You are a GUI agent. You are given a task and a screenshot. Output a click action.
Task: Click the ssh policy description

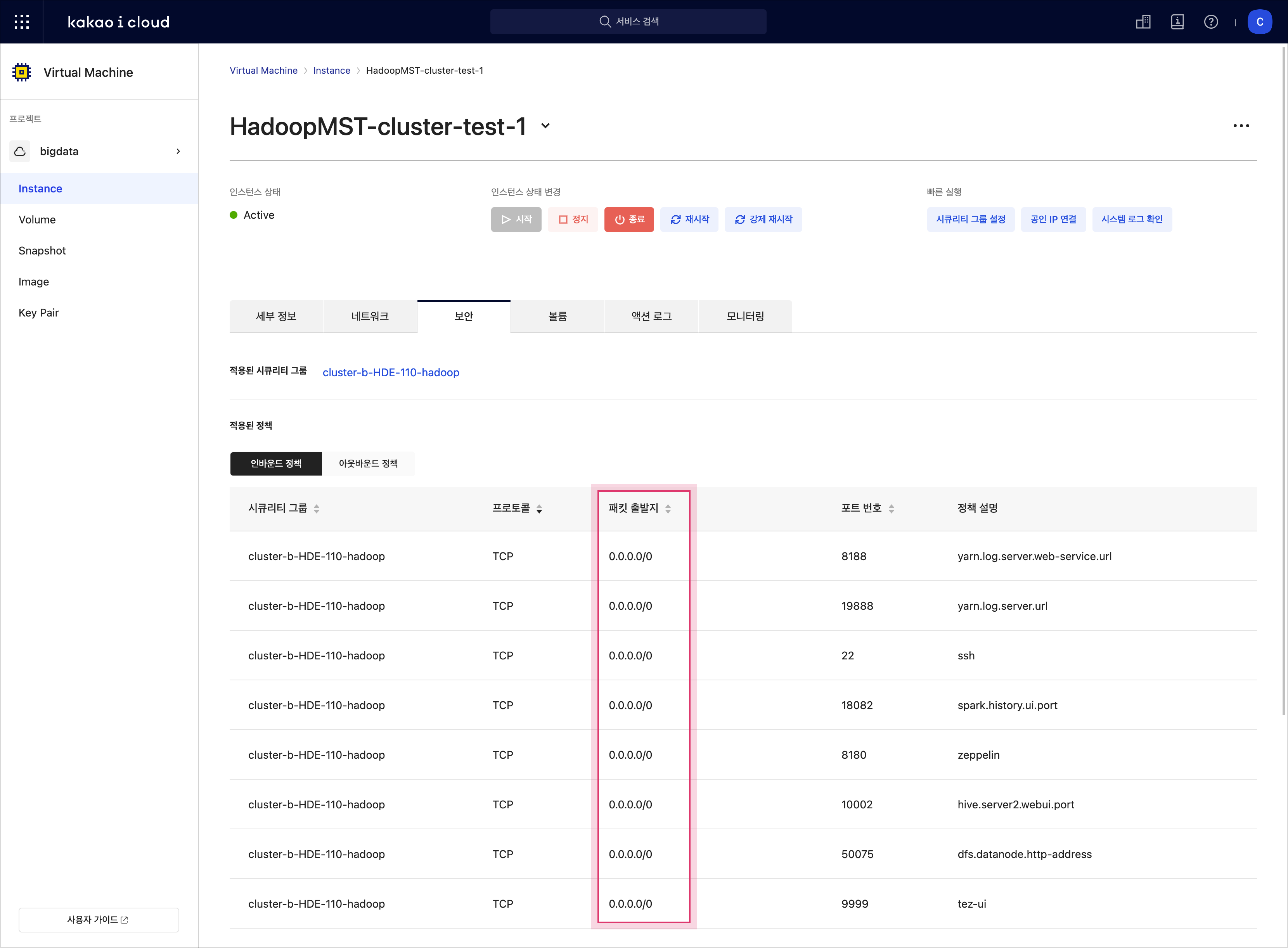click(x=966, y=656)
